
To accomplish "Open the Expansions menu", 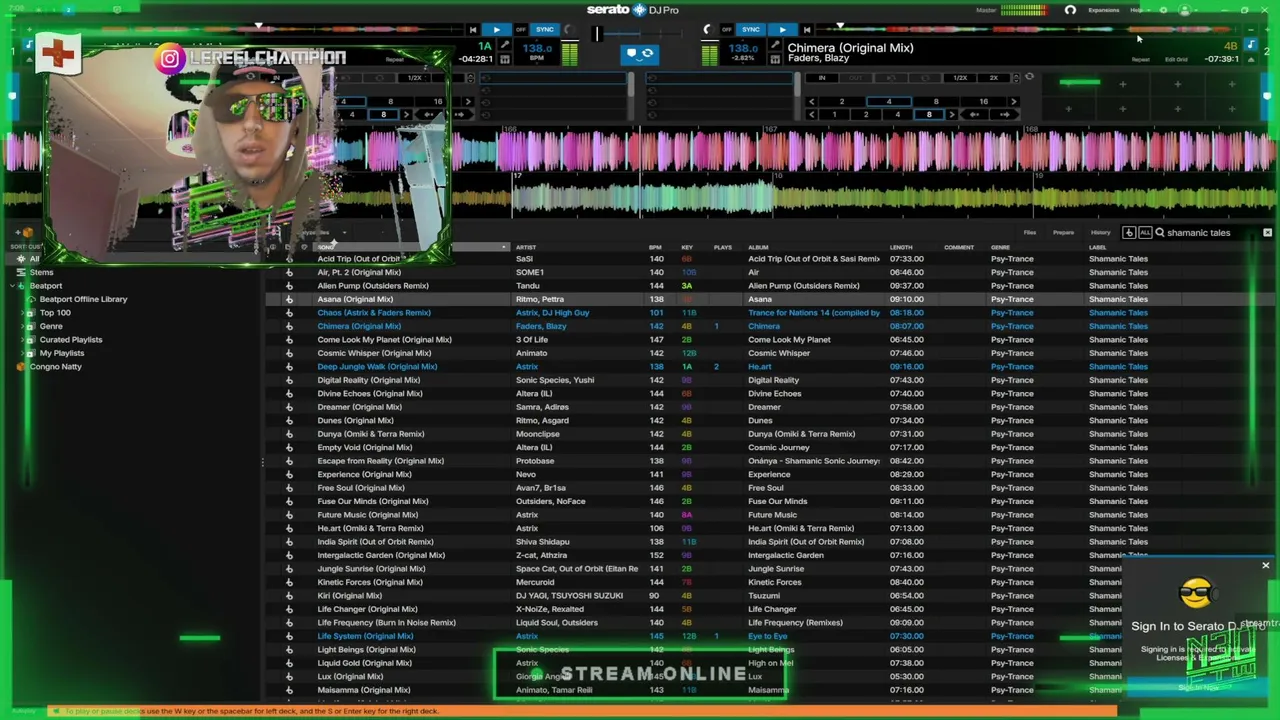I will point(1104,10).
